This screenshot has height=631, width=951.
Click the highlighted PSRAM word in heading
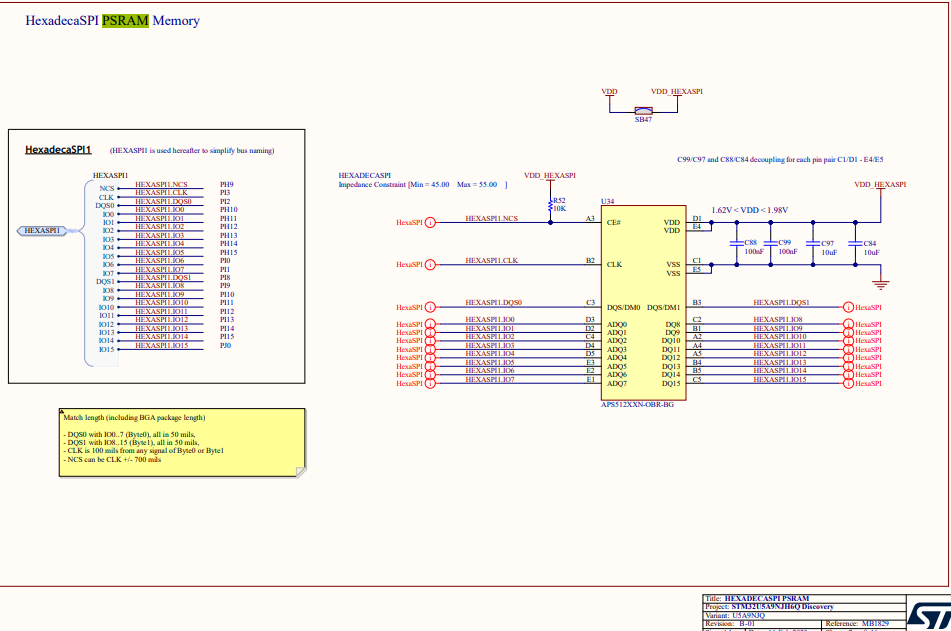(x=125, y=21)
